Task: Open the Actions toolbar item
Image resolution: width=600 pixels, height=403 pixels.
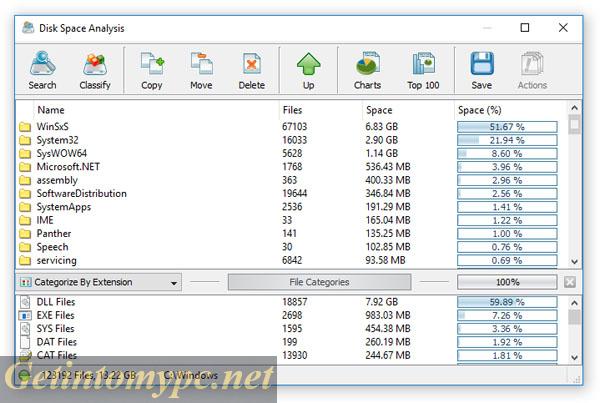Action: [532, 70]
